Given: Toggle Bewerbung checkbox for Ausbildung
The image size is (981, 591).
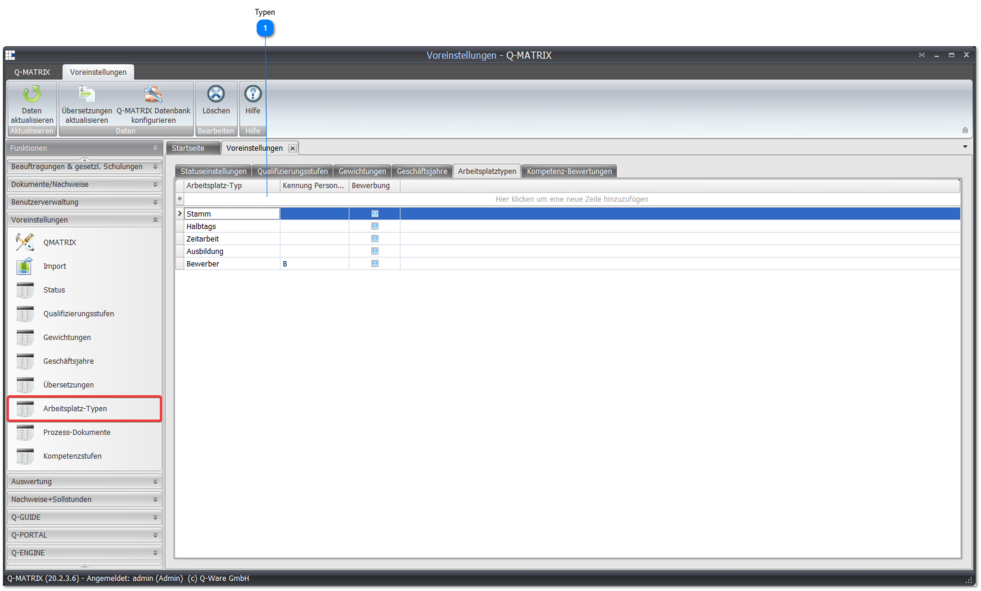Looking at the screenshot, I should (x=375, y=251).
